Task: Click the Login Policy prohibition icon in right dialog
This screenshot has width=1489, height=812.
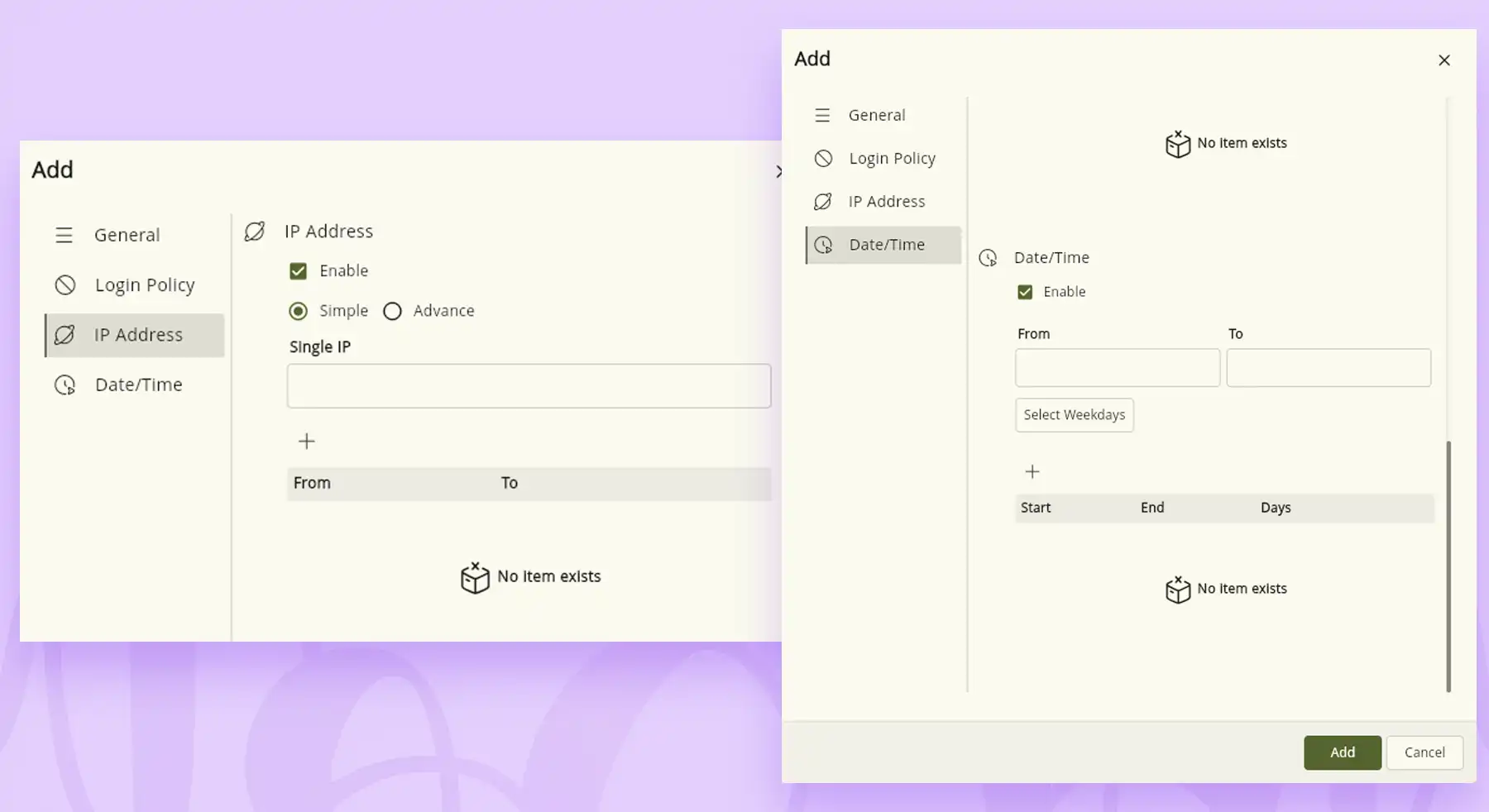Action: point(823,159)
